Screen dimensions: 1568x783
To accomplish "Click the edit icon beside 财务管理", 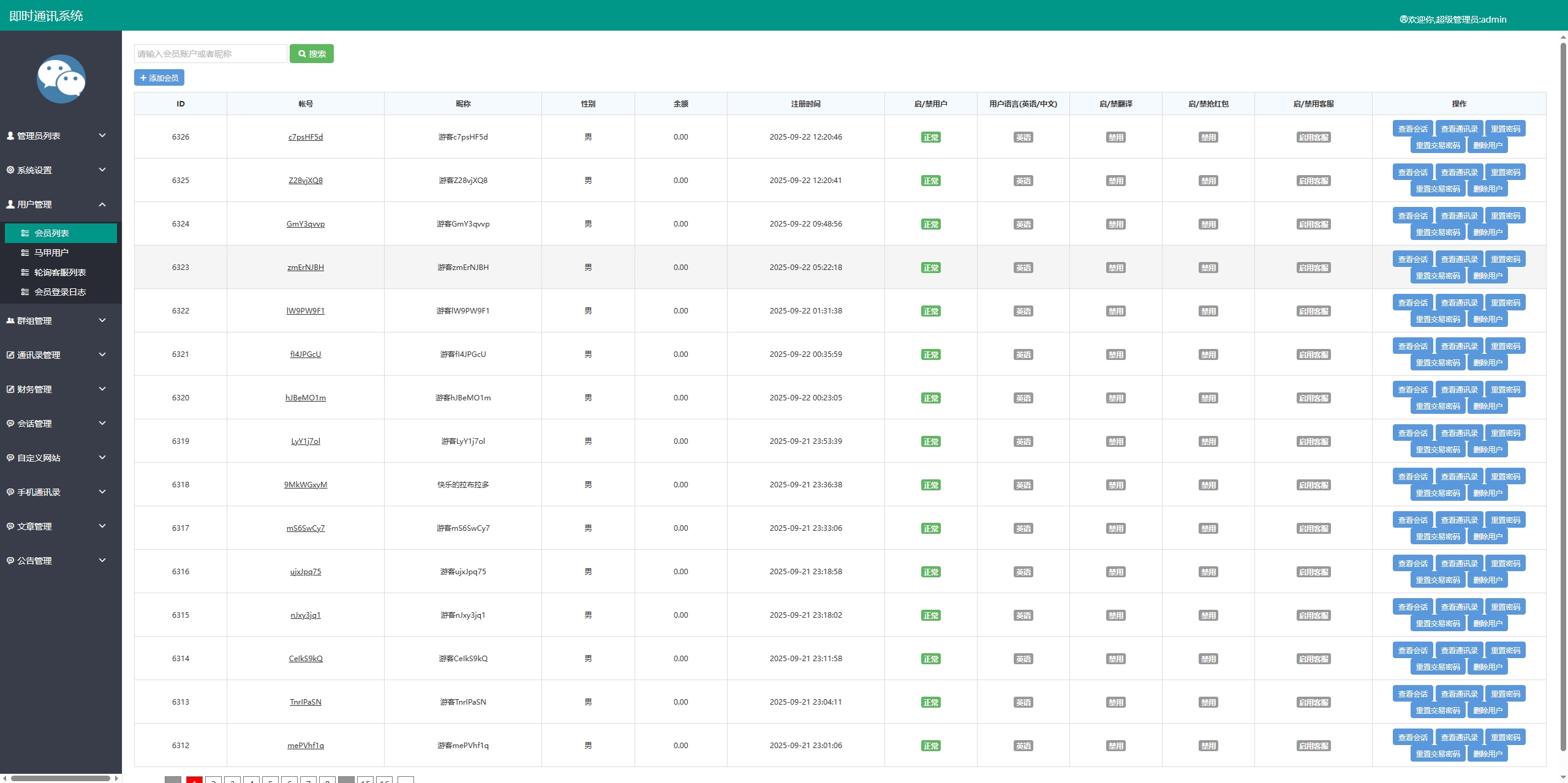I will coord(10,389).
